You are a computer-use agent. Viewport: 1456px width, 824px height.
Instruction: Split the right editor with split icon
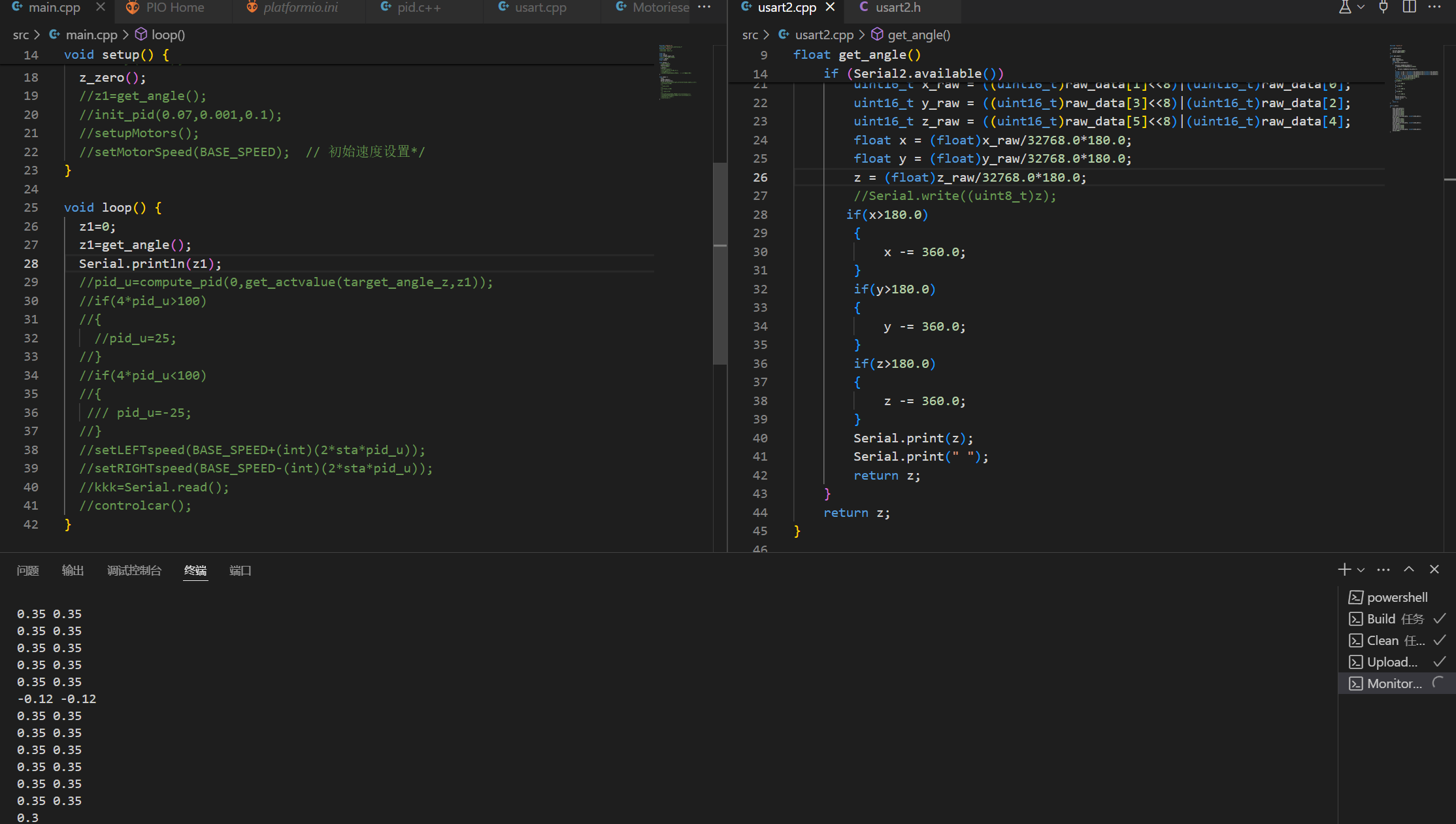tap(1410, 7)
